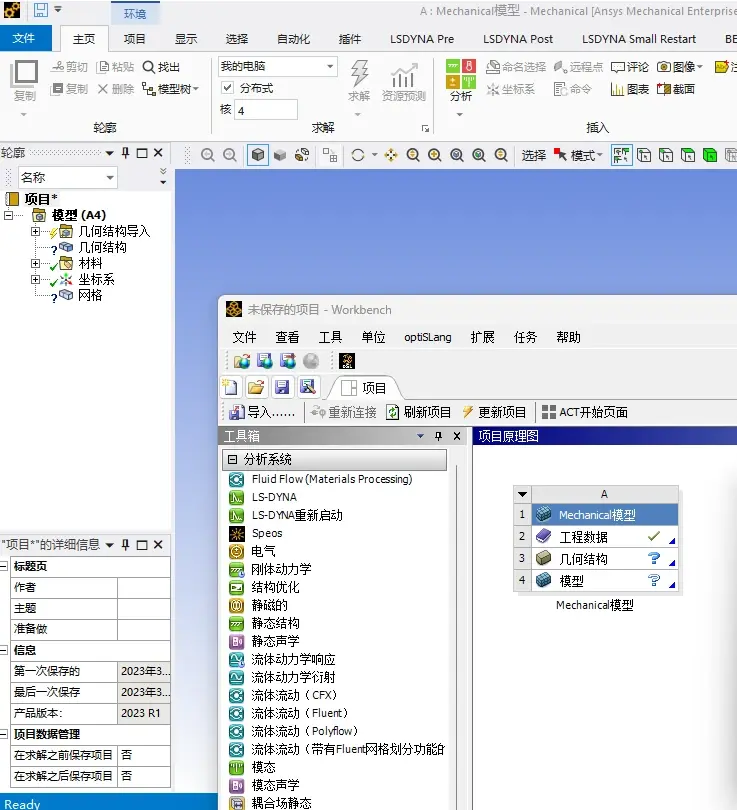The image size is (737, 810).
Task: Expand the Materials (材料) tree node
Action: tap(35, 263)
